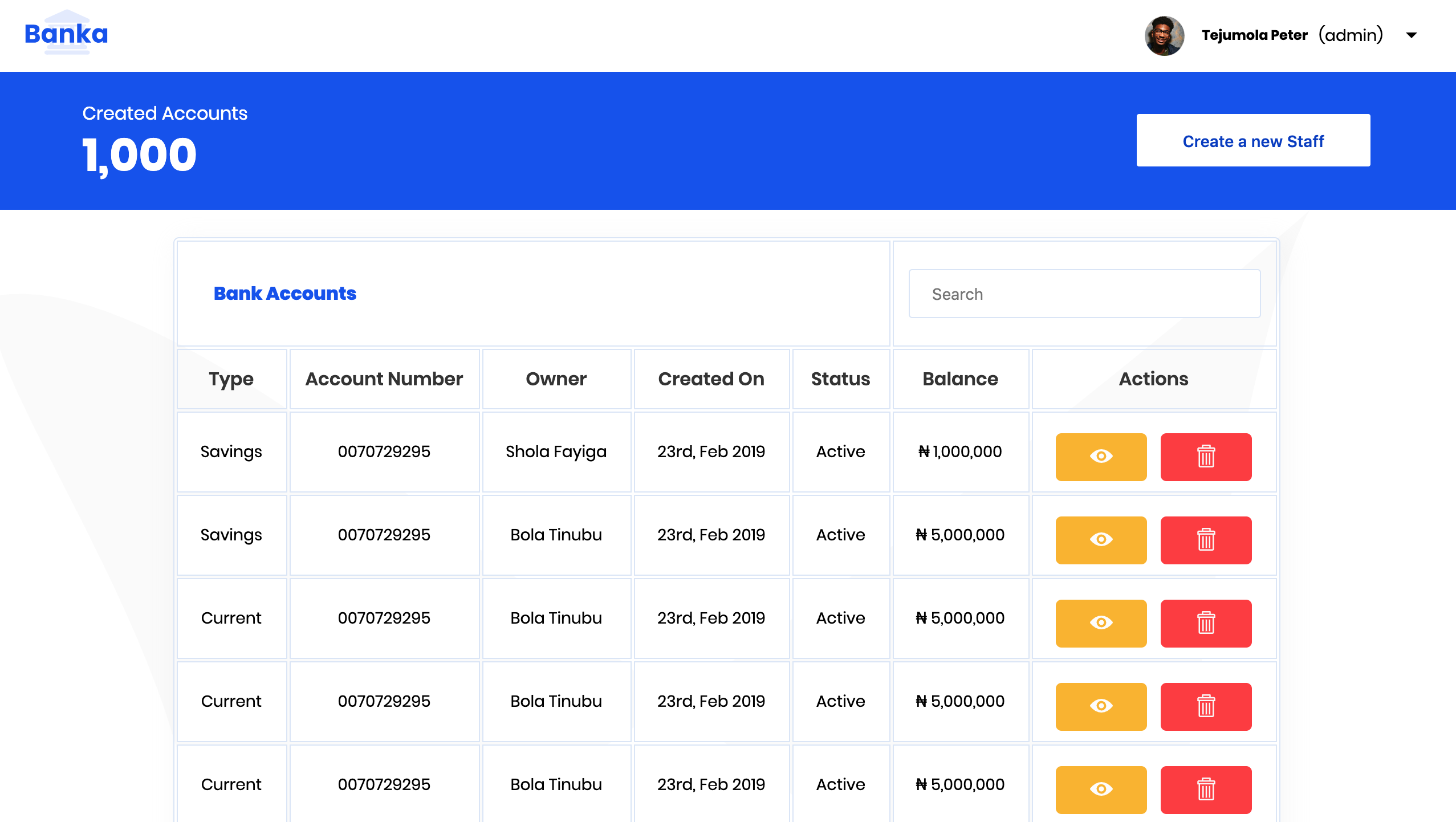Viewport: 1456px width, 822px height.
Task: Click trash icon in first Current row
Action: 1206,623
